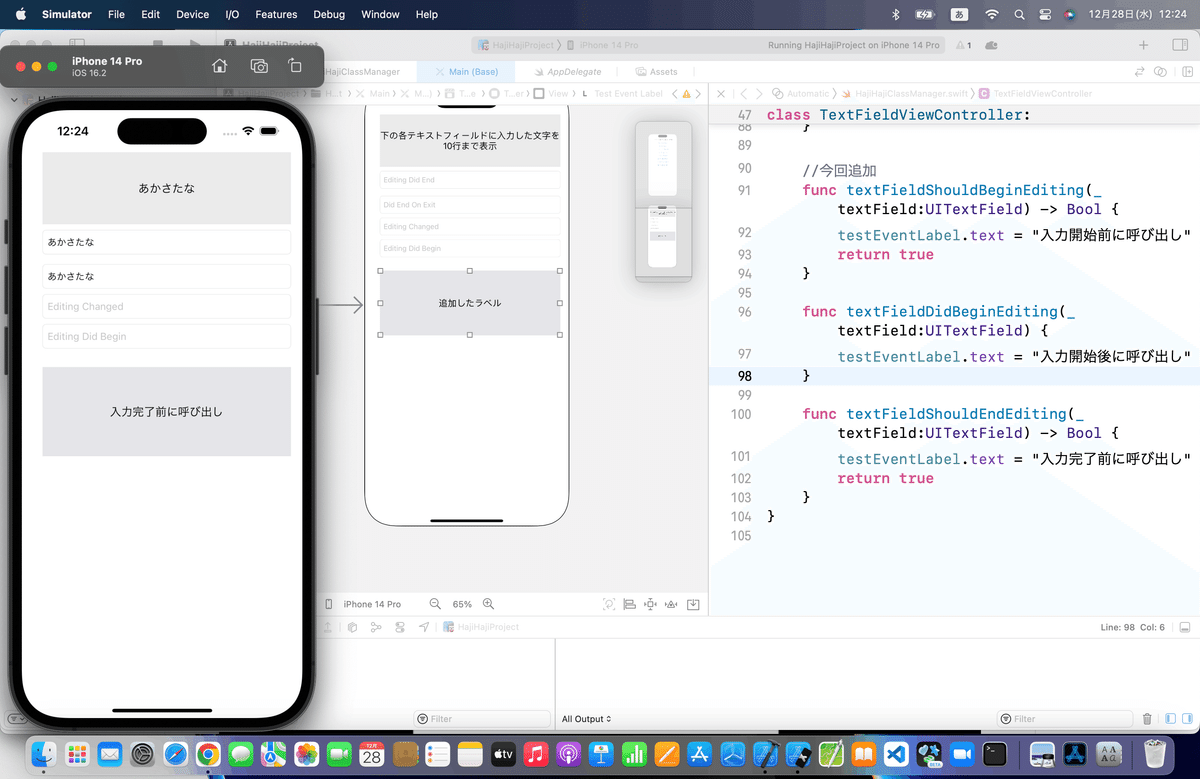1200x779 pixels.
Task: Open the Add New Constraints icon
Action: [651, 604]
